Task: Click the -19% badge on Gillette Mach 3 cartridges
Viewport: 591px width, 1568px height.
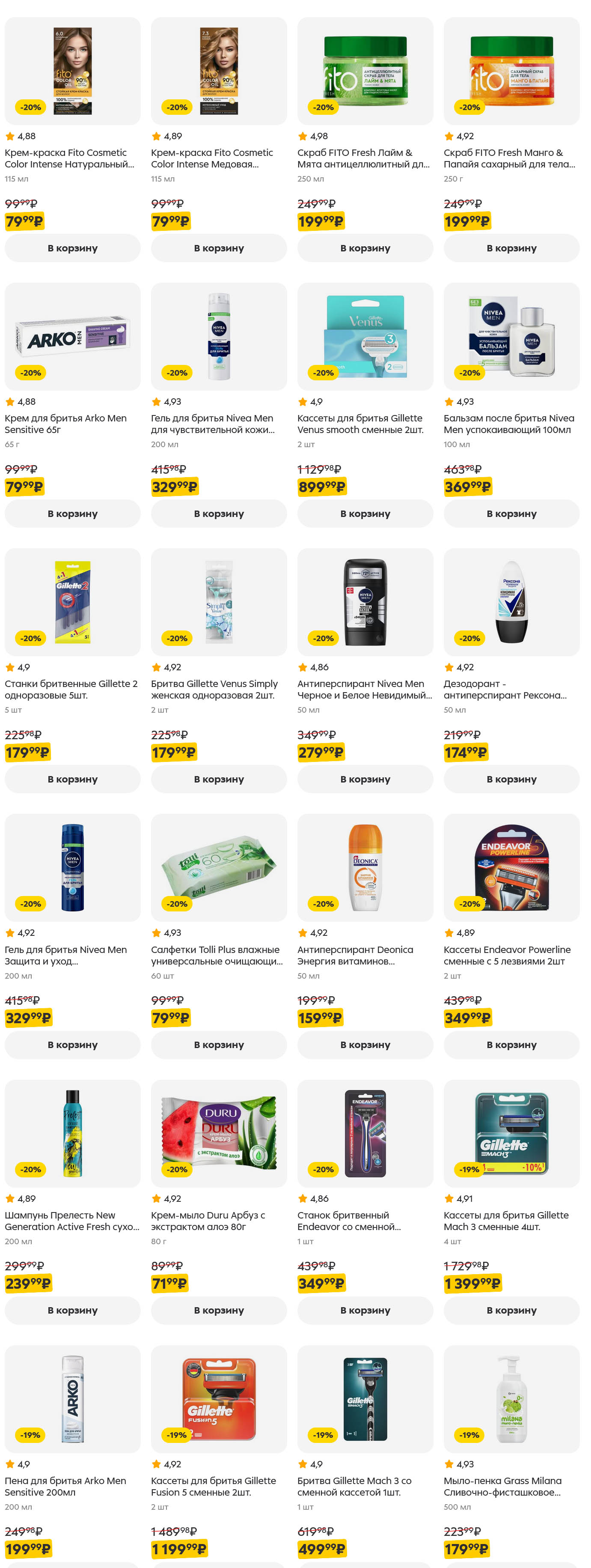Action: click(469, 1169)
